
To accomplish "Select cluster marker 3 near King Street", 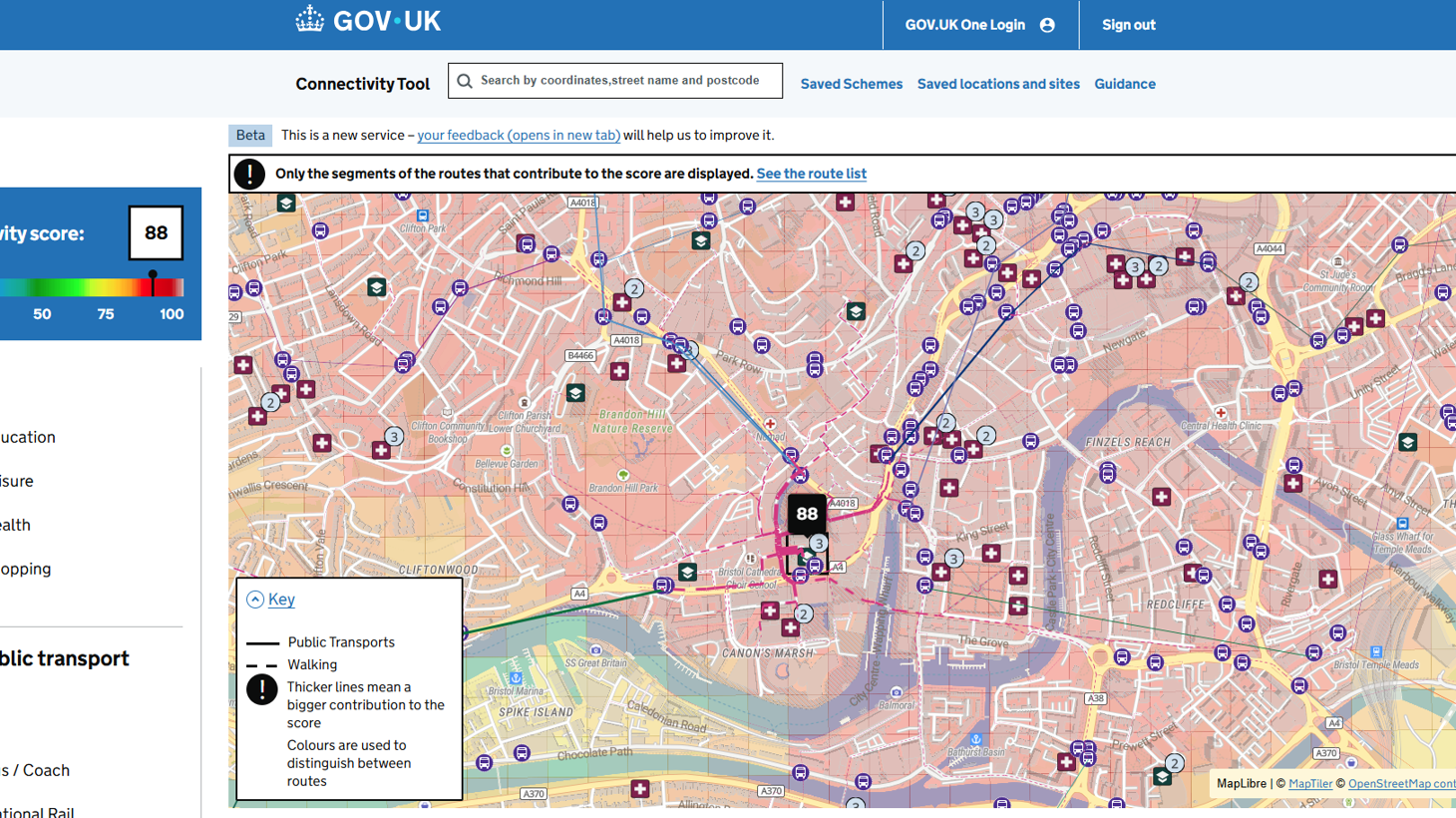I will (953, 559).
